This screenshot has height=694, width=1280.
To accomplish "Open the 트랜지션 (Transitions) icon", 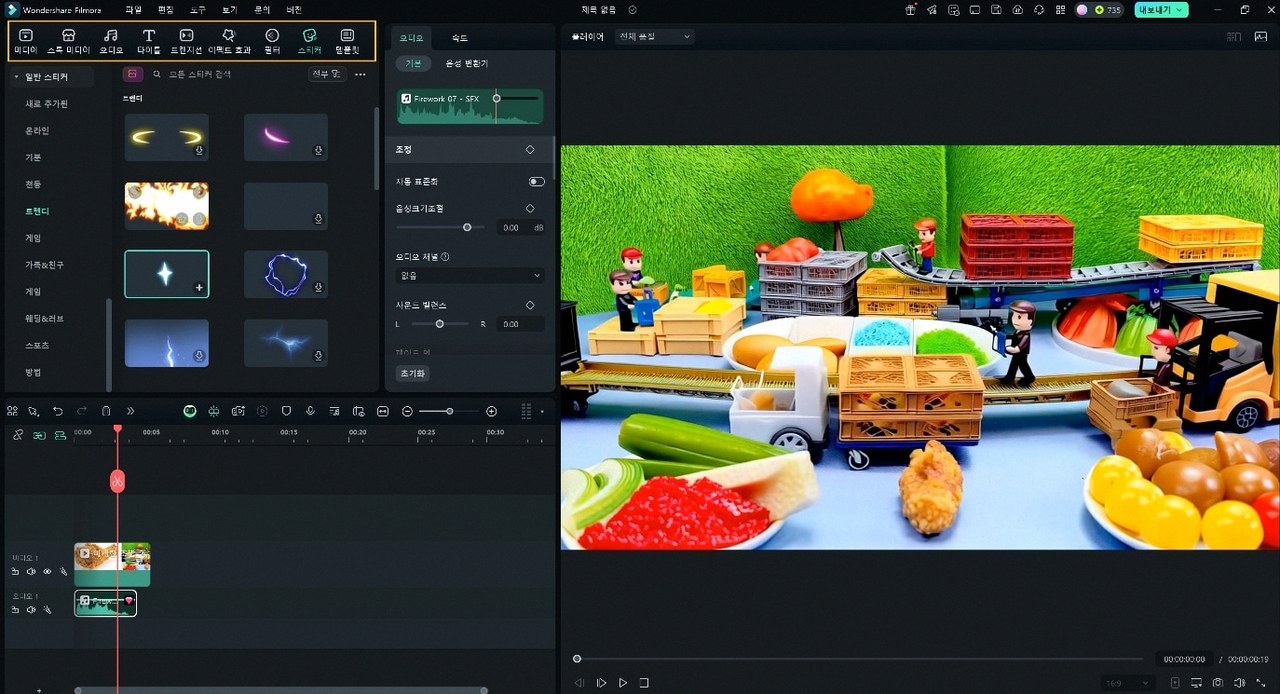I will pyautogui.click(x=186, y=41).
